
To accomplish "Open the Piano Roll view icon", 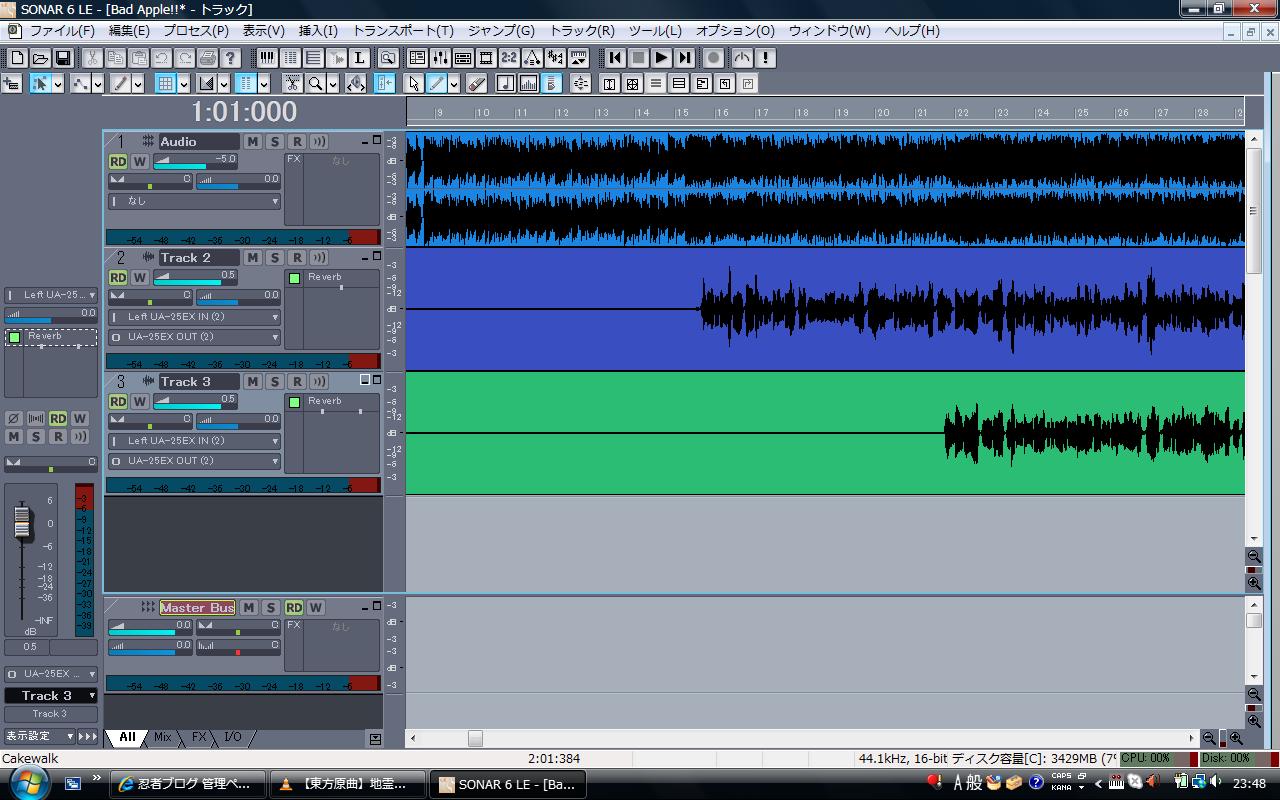I will click(267, 58).
